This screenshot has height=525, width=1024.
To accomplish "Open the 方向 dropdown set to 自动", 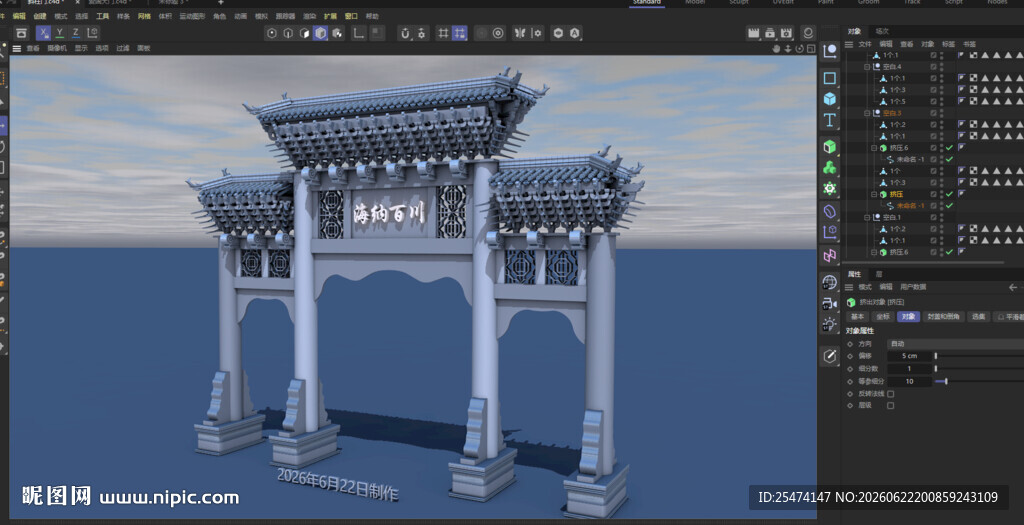I will point(955,344).
